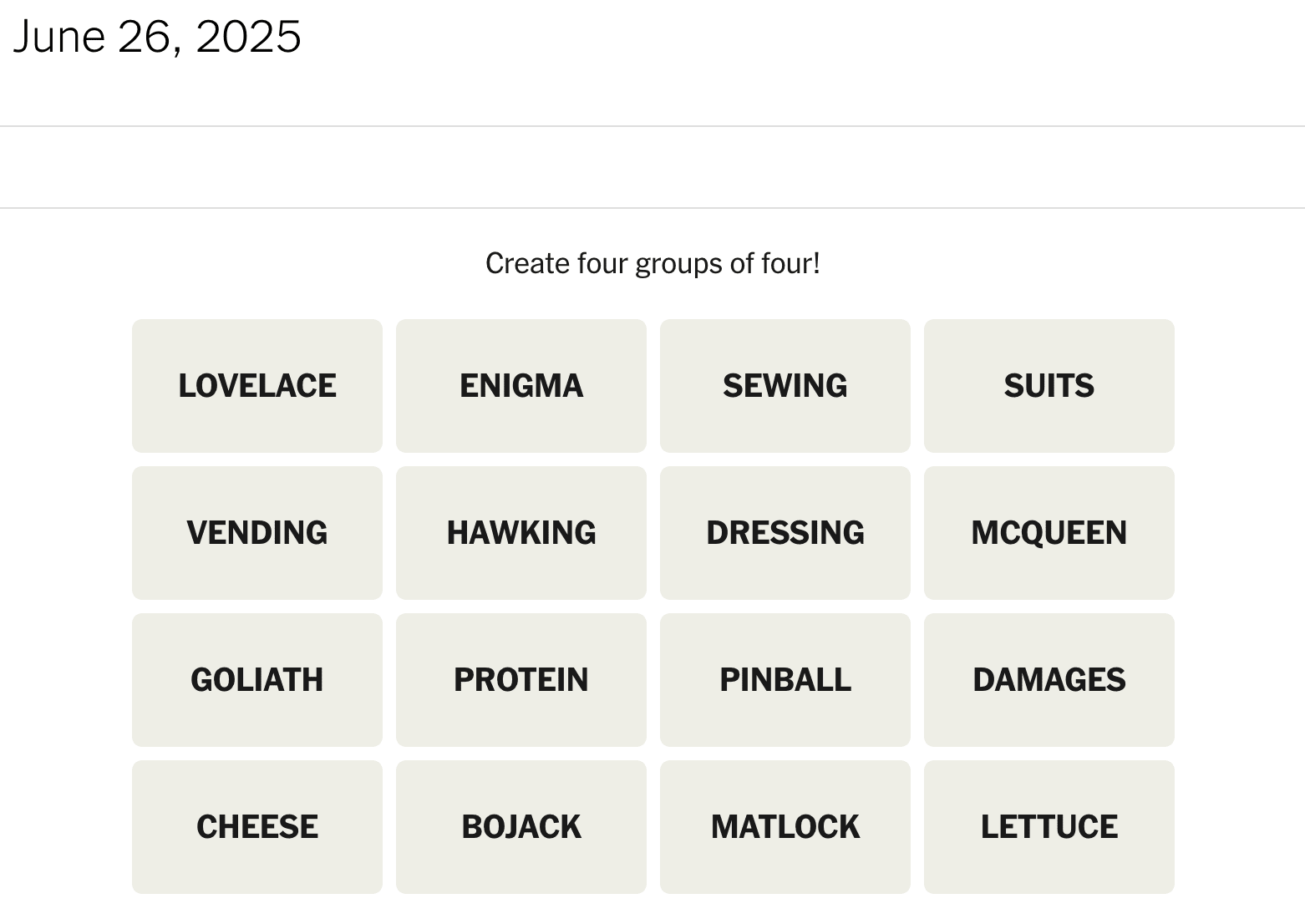Pick the ENIGMA word card
Image resolution: width=1305 pixels, height=924 pixels.
coord(521,386)
